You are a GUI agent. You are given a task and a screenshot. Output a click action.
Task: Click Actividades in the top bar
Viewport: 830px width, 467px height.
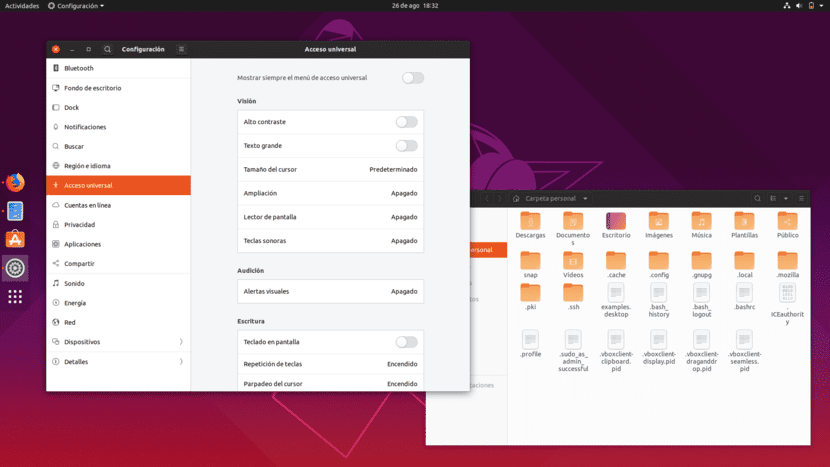point(22,6)
